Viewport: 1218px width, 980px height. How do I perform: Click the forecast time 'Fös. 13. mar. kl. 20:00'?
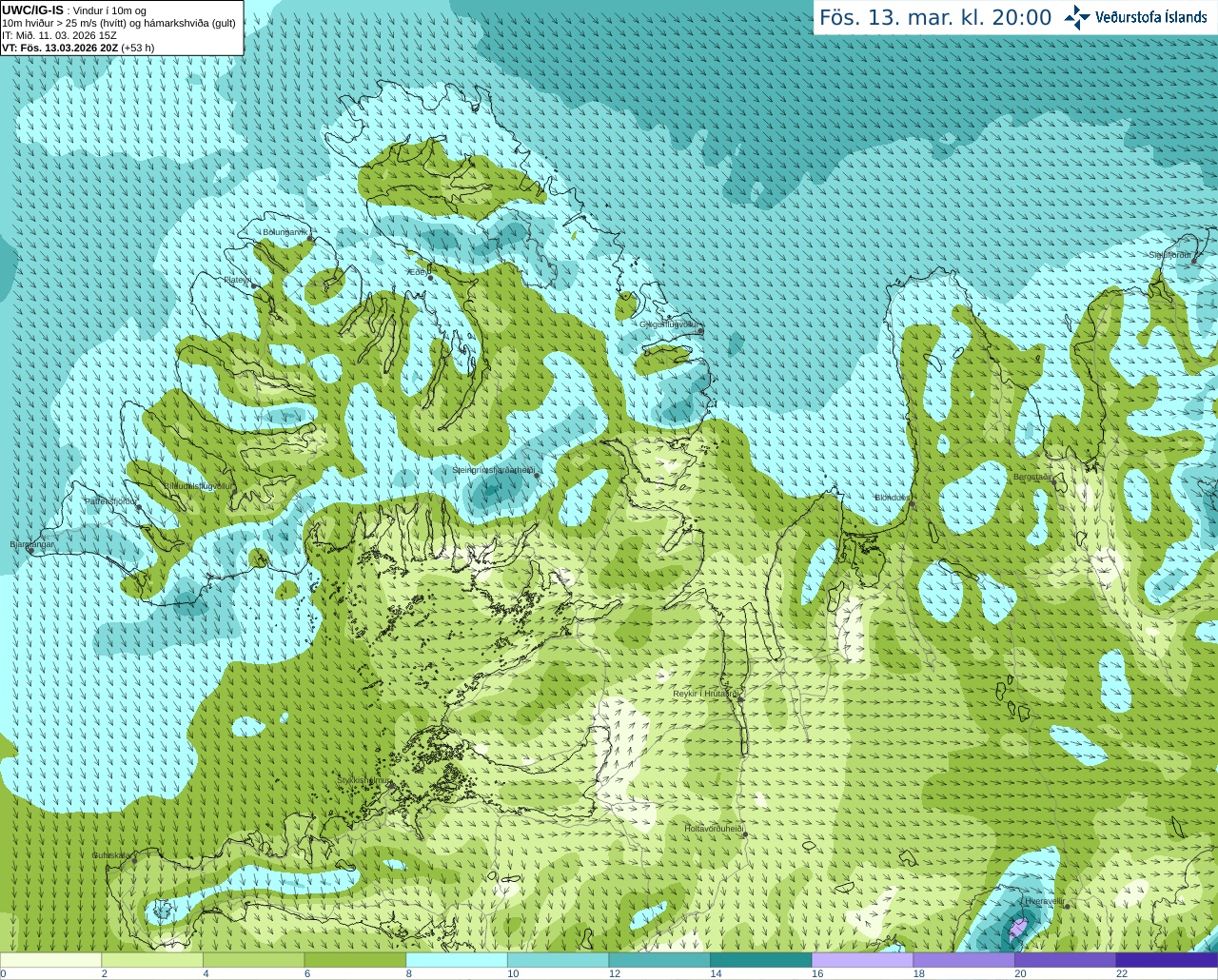(x=935, y=18)
